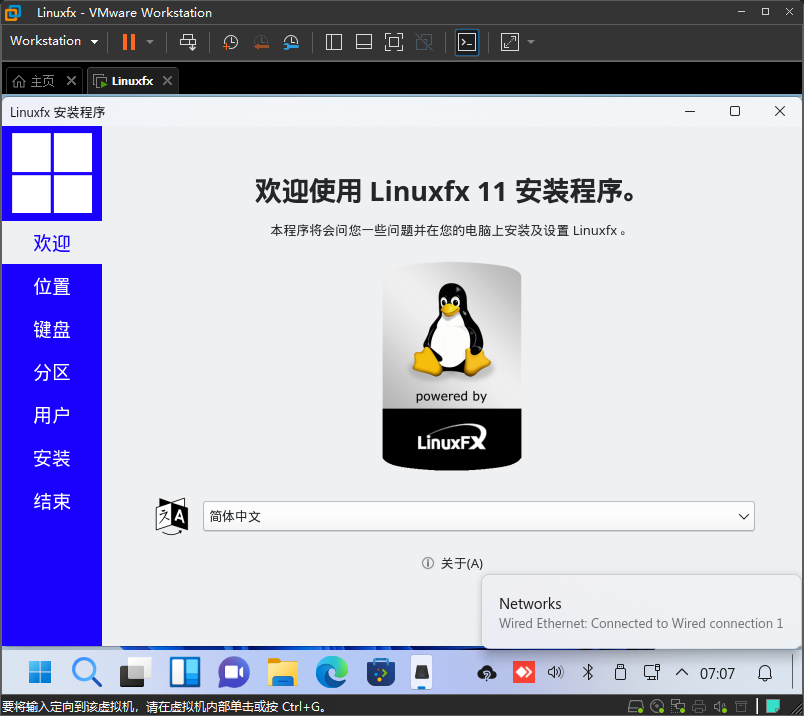The image size is (804, 716).
Task: Open Microsoft Edge from the taskbar
Action: point(330,672)
